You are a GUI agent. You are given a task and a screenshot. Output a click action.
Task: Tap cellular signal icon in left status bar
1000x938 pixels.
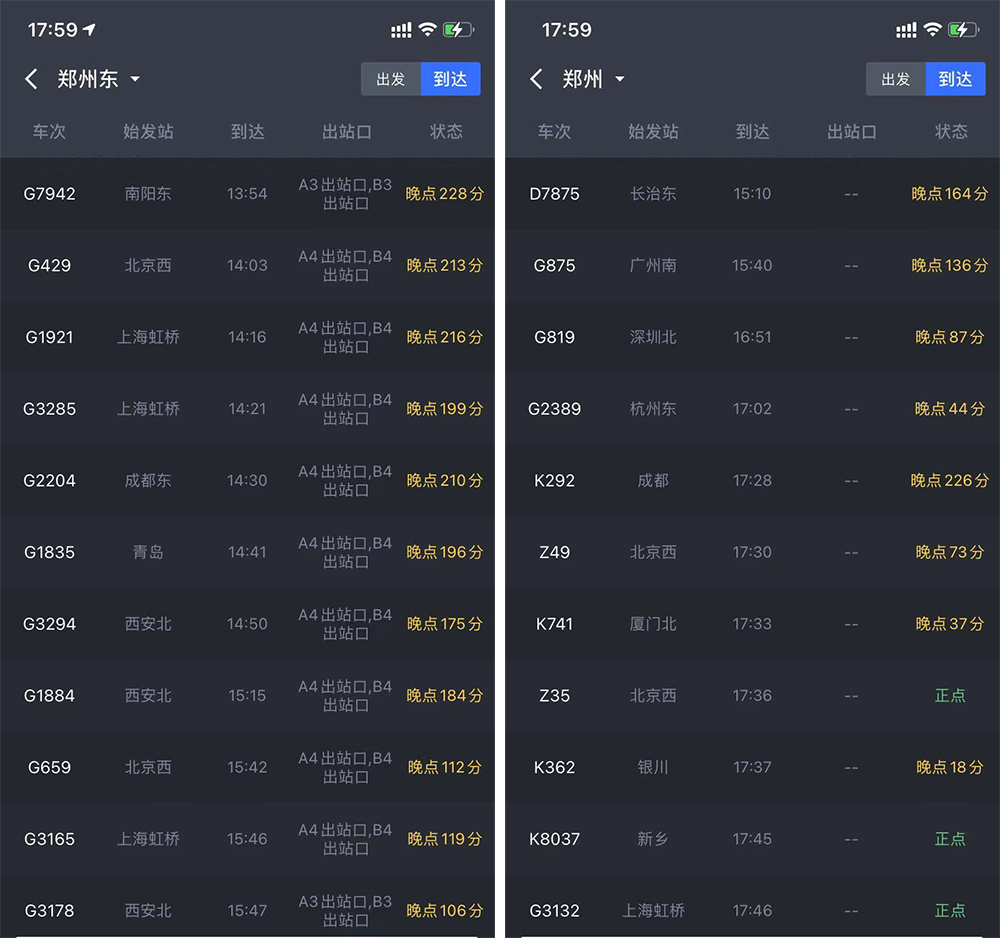401,31
